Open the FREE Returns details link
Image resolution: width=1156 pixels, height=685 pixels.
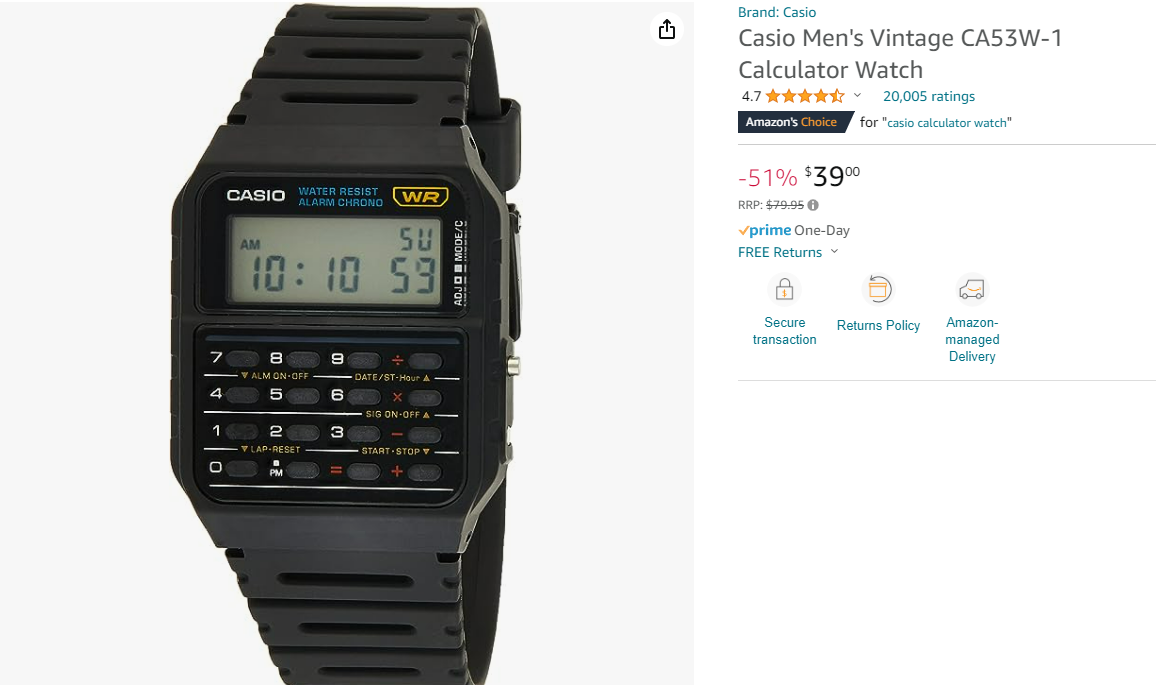pyautogui.click(x=780, y=252)
